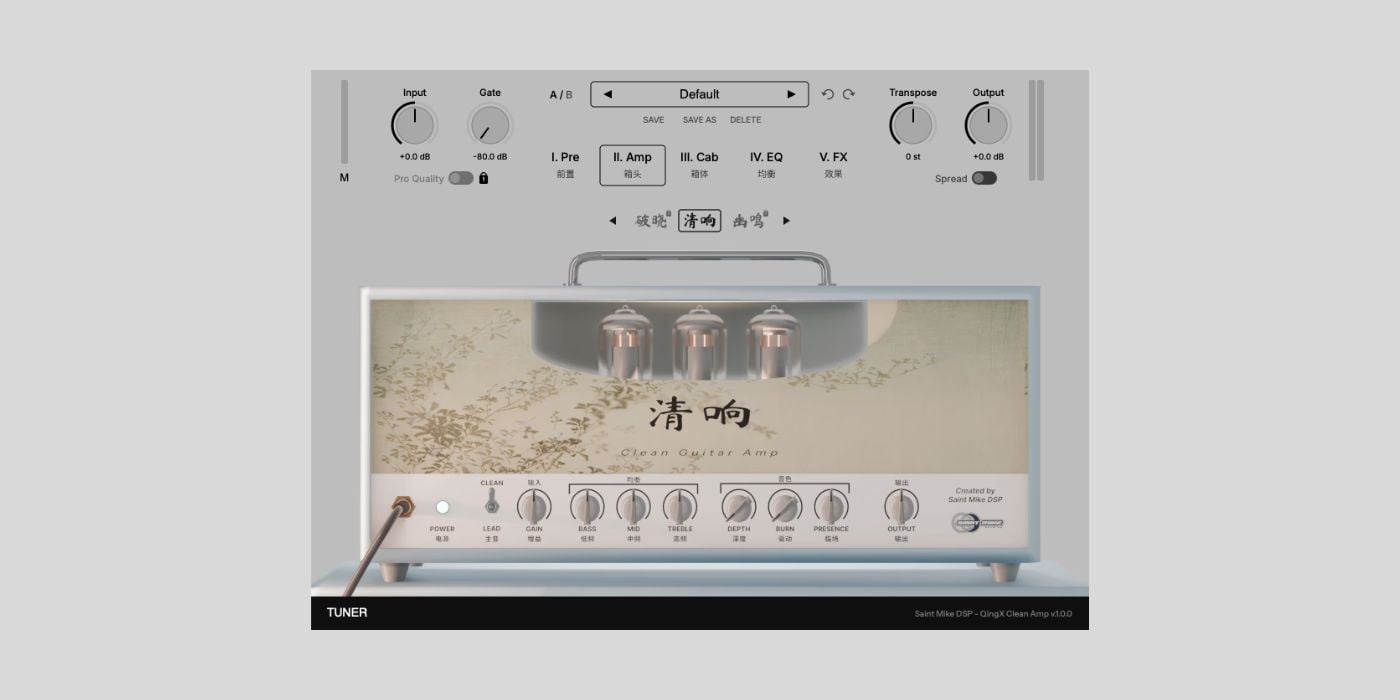Image resolution: width=1400 pixels, height=700 pixels.
Task: Toggle the M mono button
Action: point(344,178)
